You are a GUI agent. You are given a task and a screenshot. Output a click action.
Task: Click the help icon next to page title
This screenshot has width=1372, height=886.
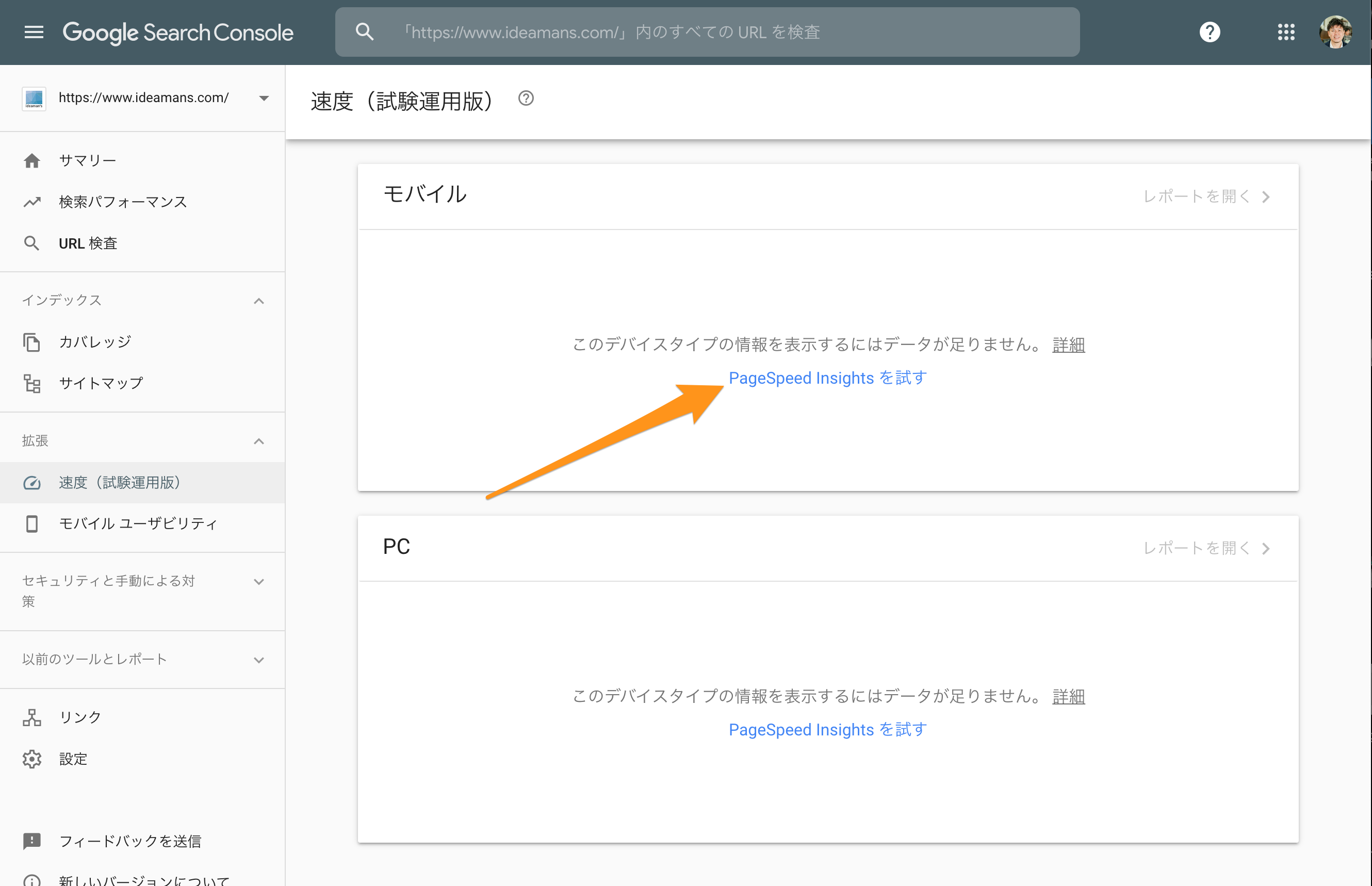pos(526,99)
